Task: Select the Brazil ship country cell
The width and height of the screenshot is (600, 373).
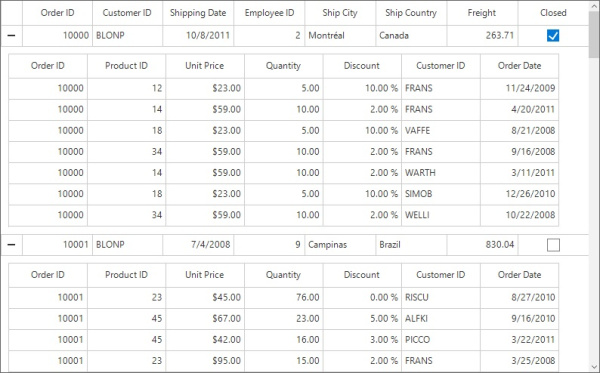Action: coord(411,244)
